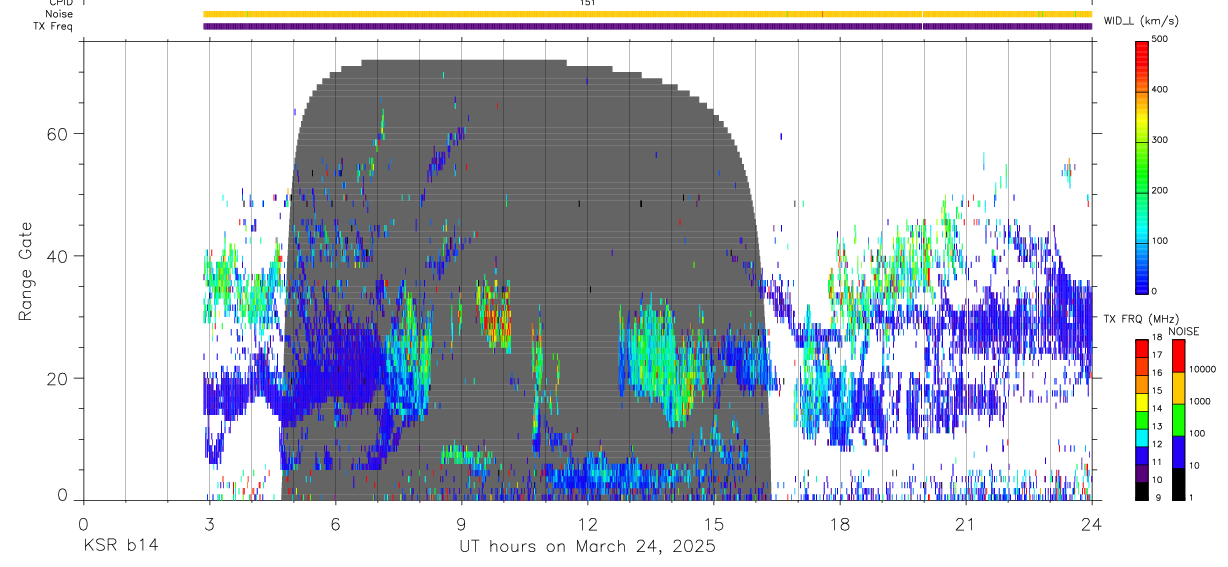Click the blue NOISE segment between 10 and 100
The width and height of the screenshot is (1228, 567).
(1178, 452)
